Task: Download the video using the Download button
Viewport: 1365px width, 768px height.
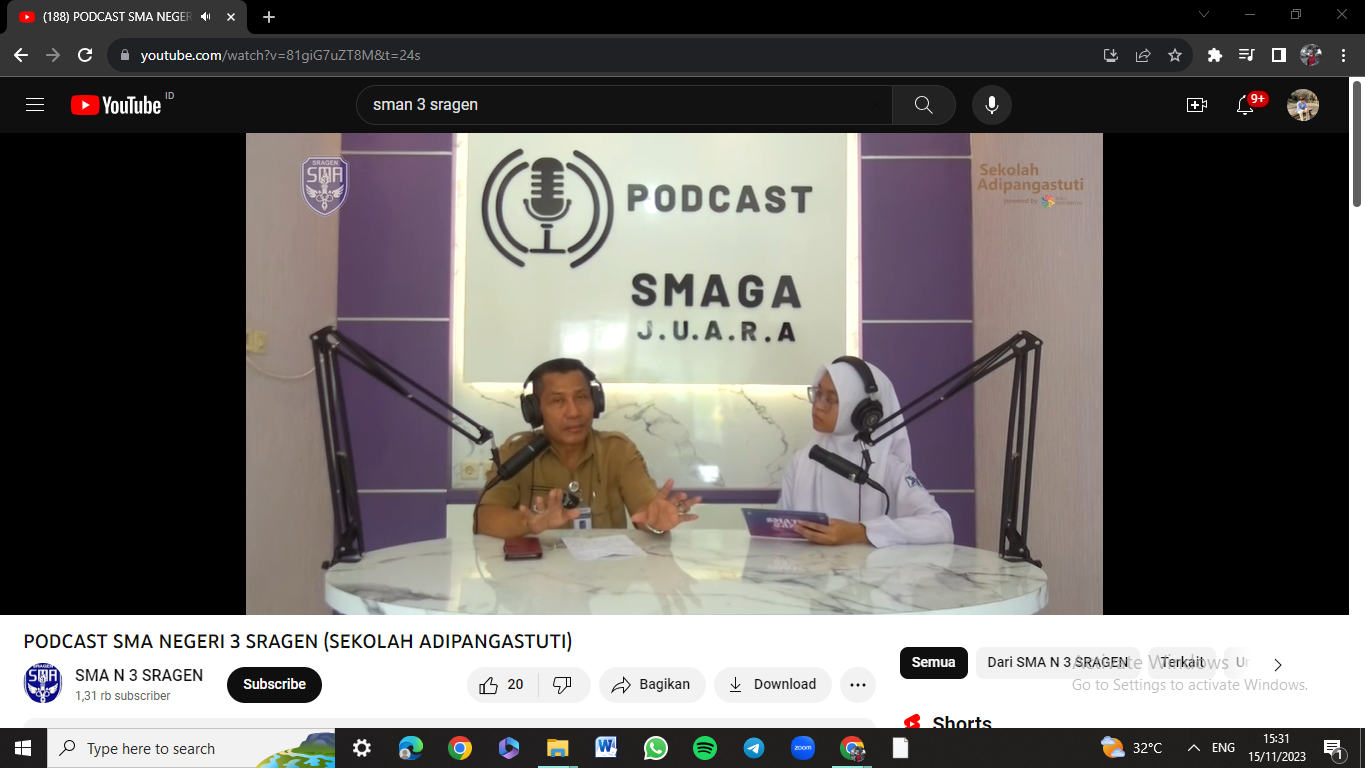Action: click(772, 685)
